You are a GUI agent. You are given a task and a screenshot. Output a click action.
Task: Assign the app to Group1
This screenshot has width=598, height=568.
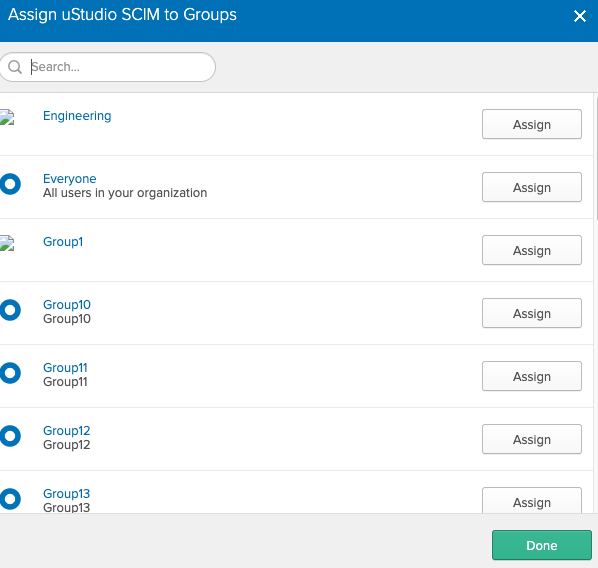(x=532, y=250)
